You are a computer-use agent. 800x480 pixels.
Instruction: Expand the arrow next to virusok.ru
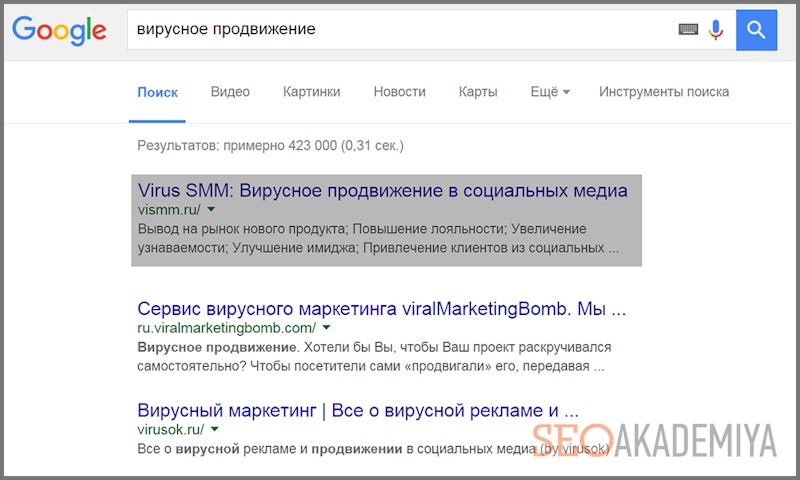[214, 430]
